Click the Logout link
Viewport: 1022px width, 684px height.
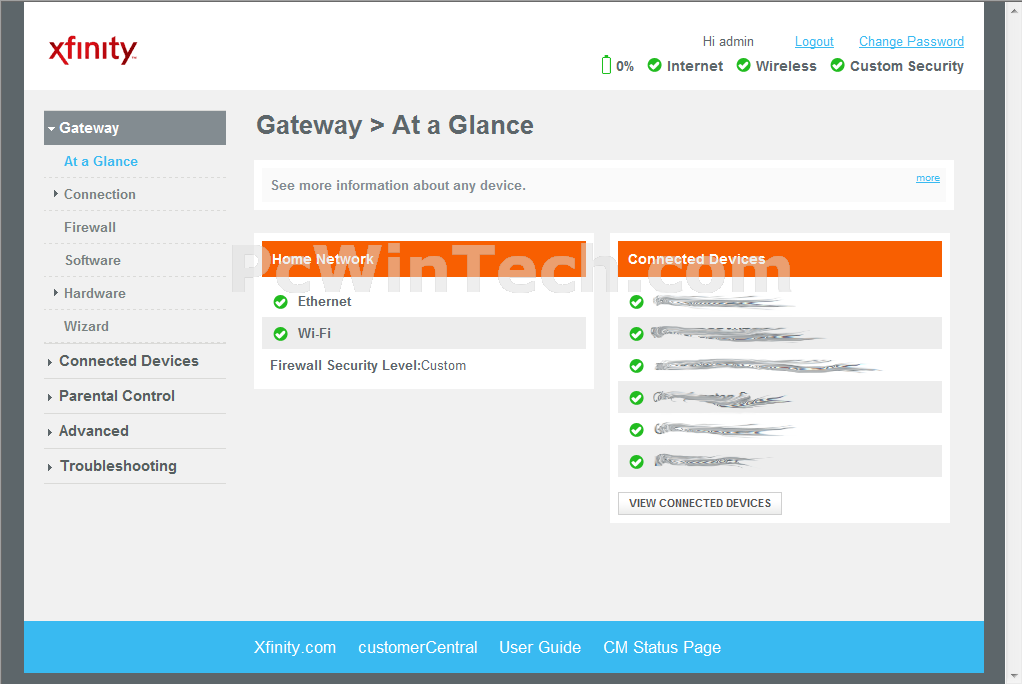click(x=814, y=42)
